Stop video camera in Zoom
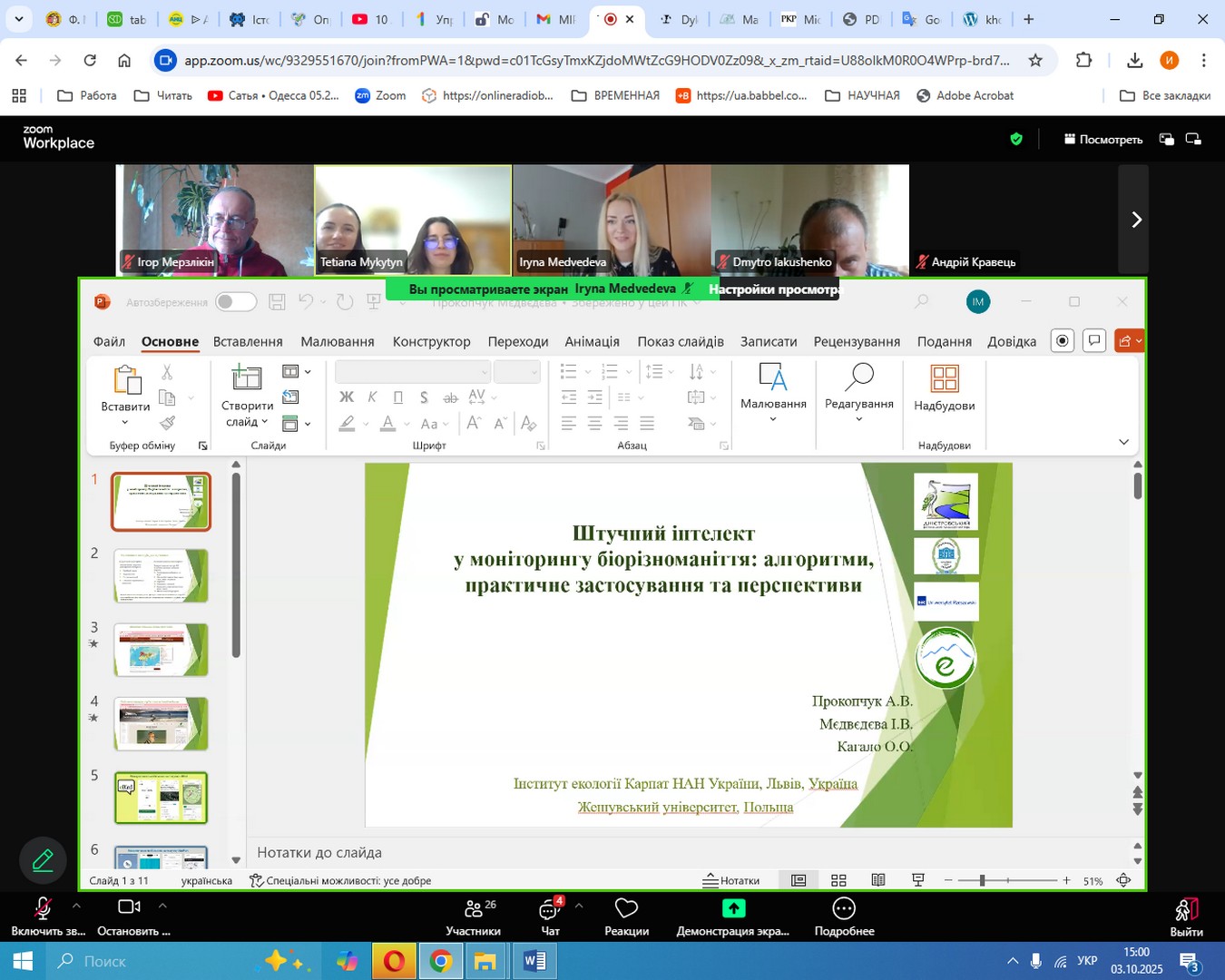 pyautogui.click(x=130, y=909)
